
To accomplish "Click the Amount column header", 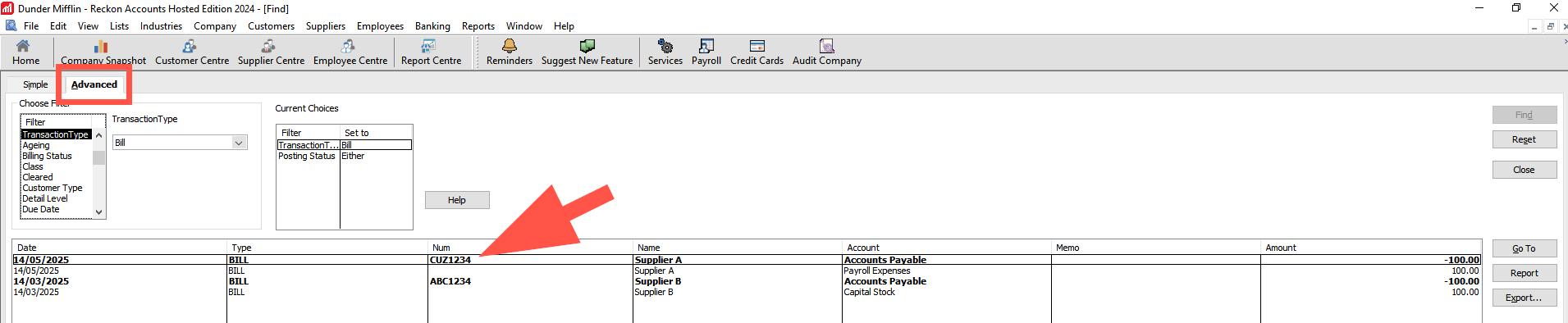I will click(x=1371, y=248).
